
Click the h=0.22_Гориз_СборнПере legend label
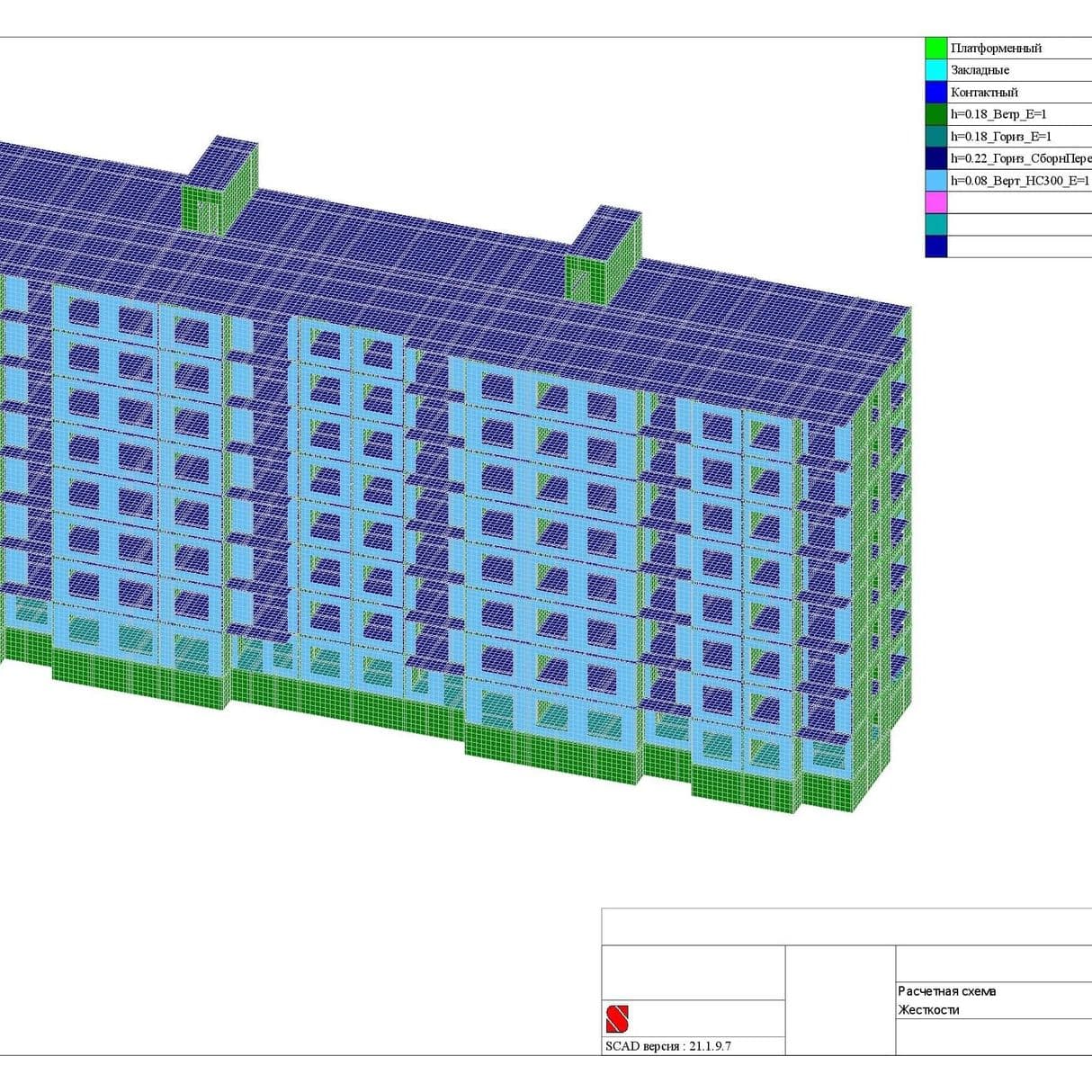point(1020,158)
